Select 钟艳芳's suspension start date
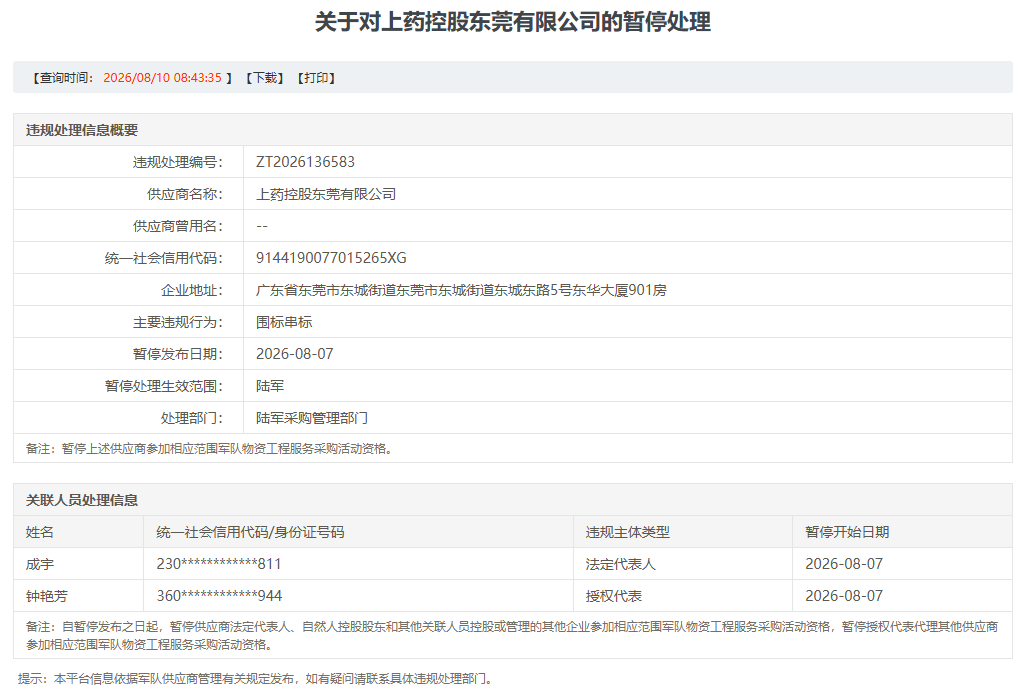The height and width of the screenshot is (691, 1022). tap(844, 596)
